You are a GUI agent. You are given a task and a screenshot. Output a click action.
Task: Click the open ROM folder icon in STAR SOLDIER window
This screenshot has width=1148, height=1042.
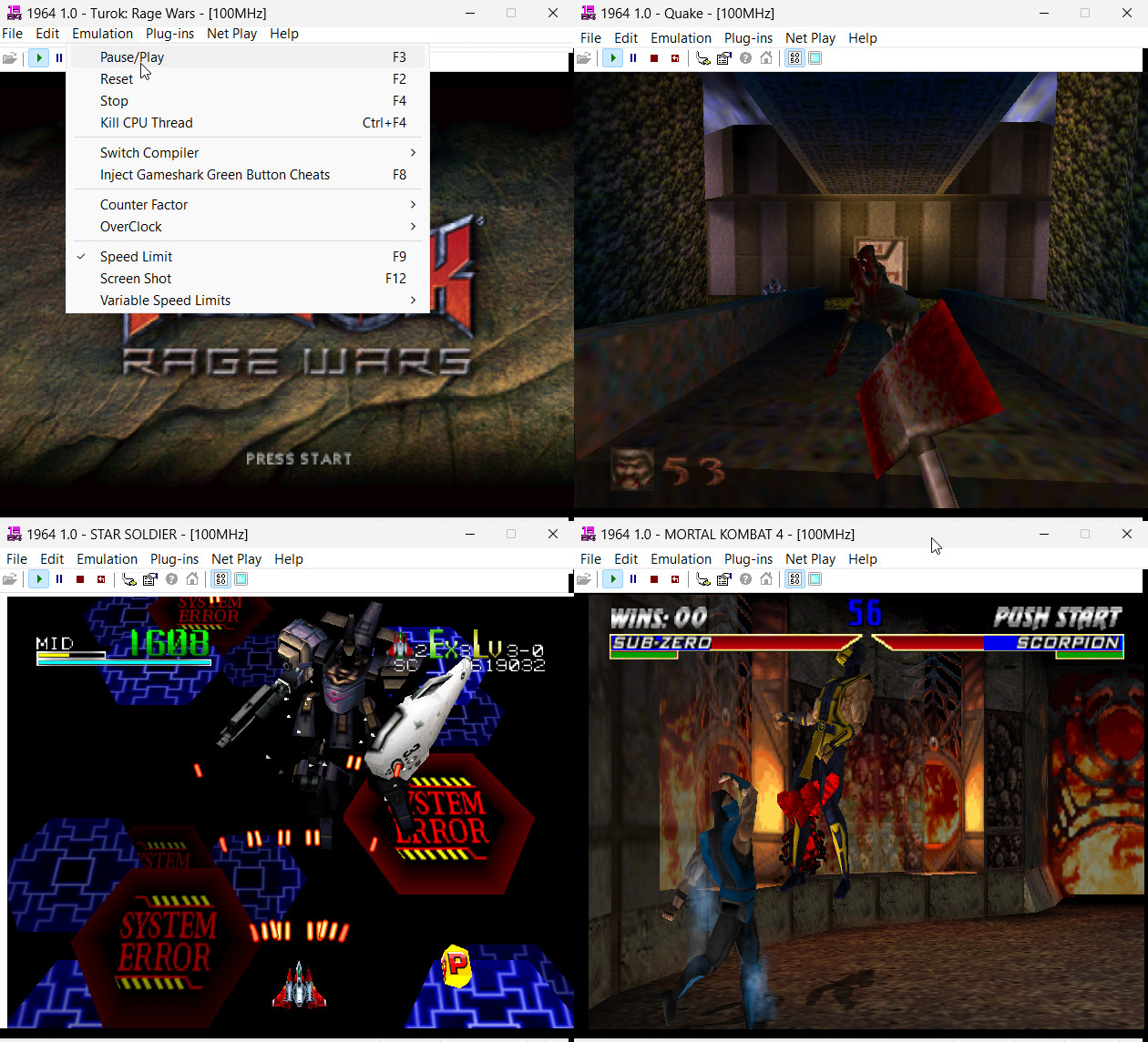click(x=10, y=579)
